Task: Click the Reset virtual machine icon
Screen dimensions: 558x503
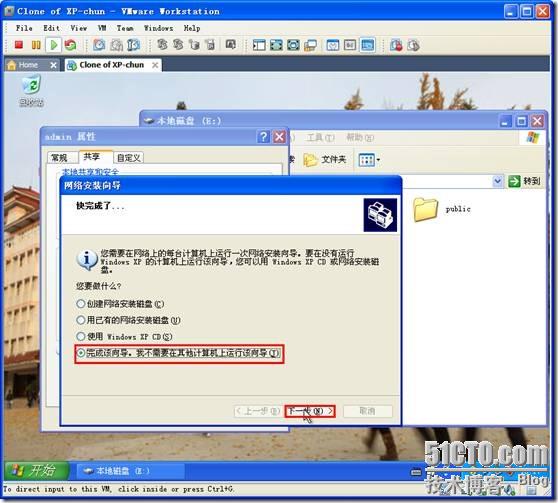Action: click(x=70, y=45)
